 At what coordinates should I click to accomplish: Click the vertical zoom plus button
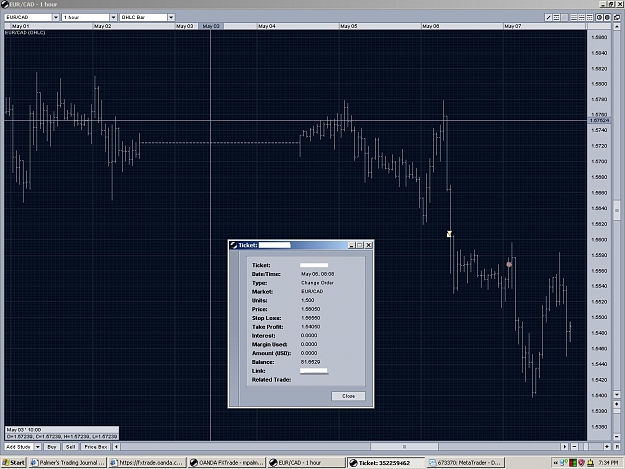click(x=617, y=404)
